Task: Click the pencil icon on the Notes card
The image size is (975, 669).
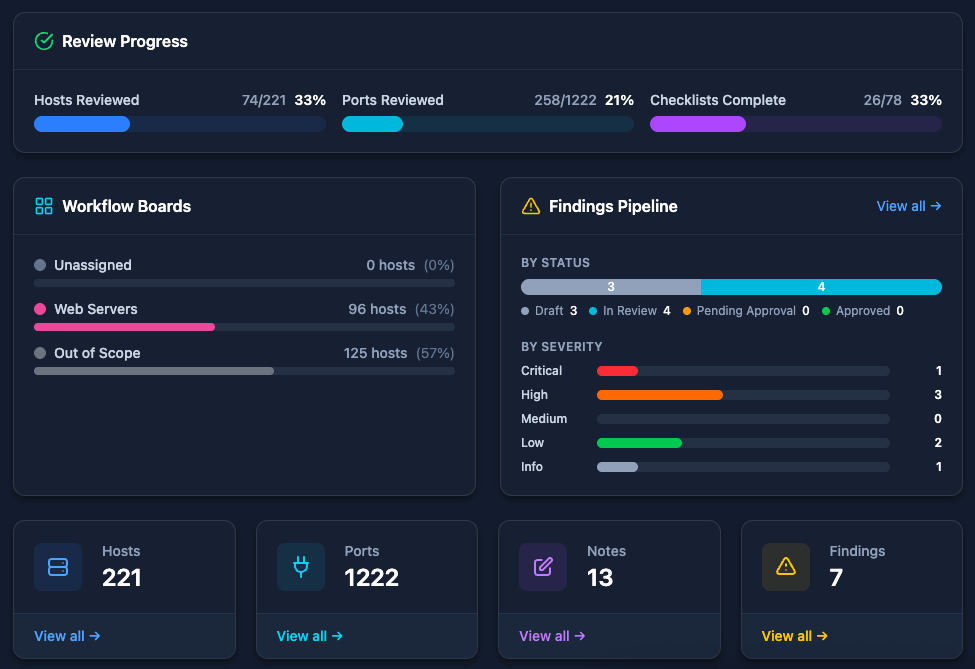Action: click(541, 567)
